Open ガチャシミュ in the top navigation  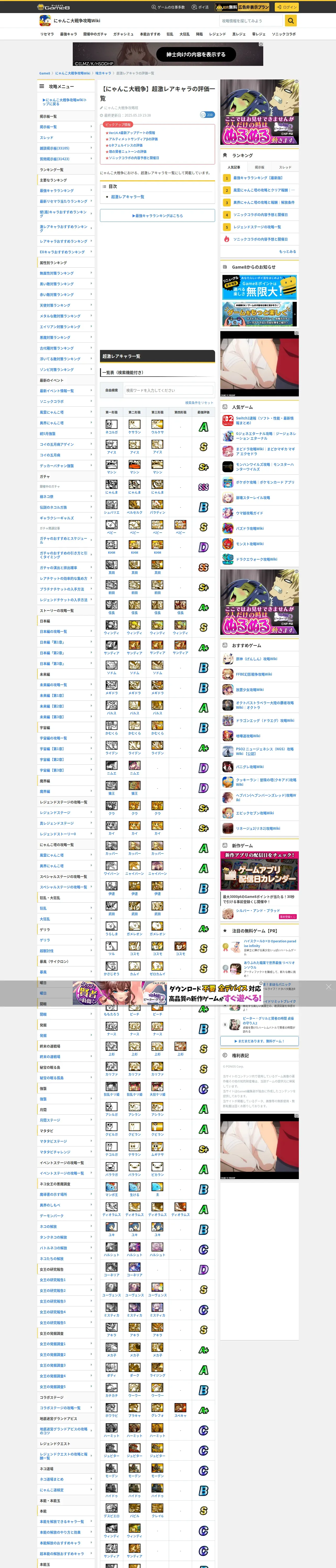pos(123,34)
